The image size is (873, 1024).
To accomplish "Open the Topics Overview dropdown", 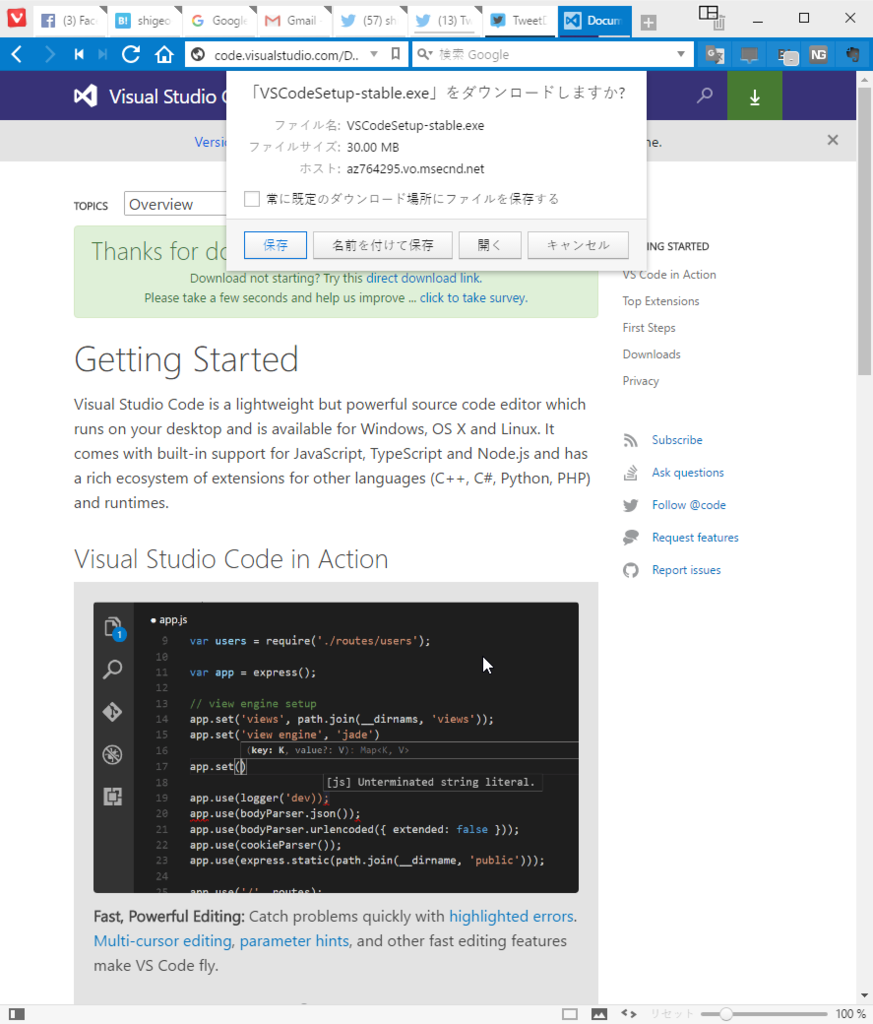I will coord(175,204).
